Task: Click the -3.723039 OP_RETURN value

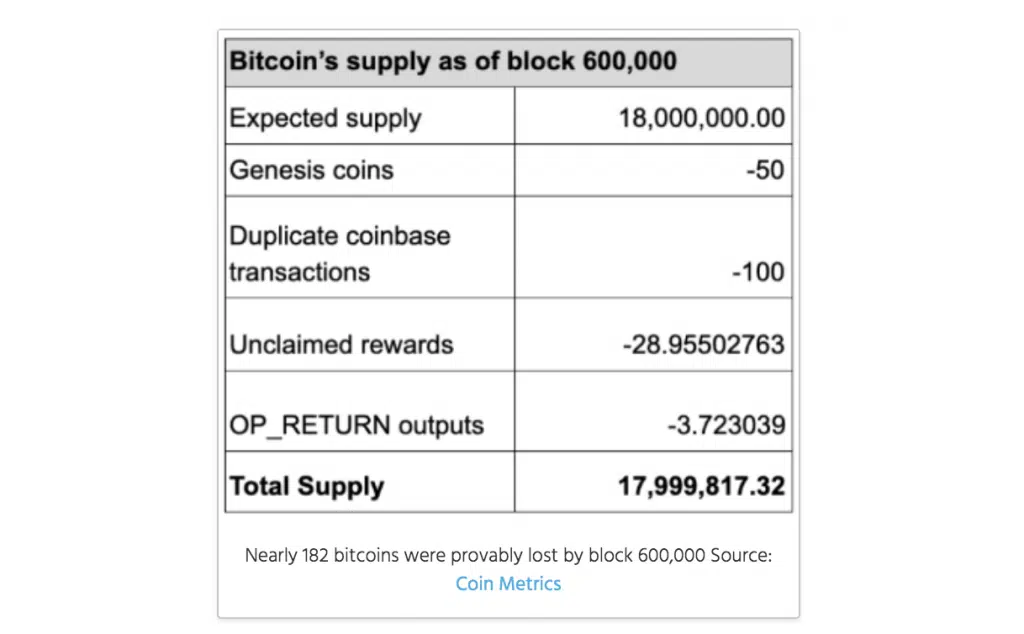Action: tap(726, 426)
